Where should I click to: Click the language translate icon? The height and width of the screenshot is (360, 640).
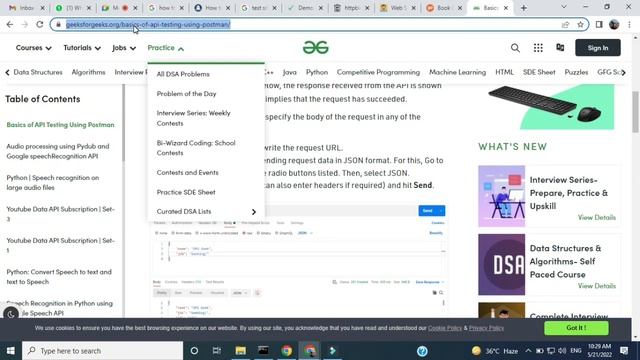point(560,47)
